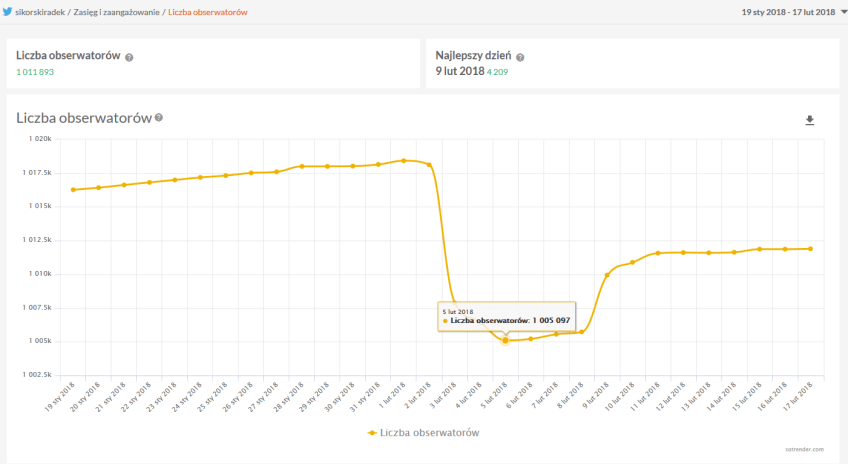848x464 pixels.
Task: Download the chart using the download icon
Action: coord(810,121)
